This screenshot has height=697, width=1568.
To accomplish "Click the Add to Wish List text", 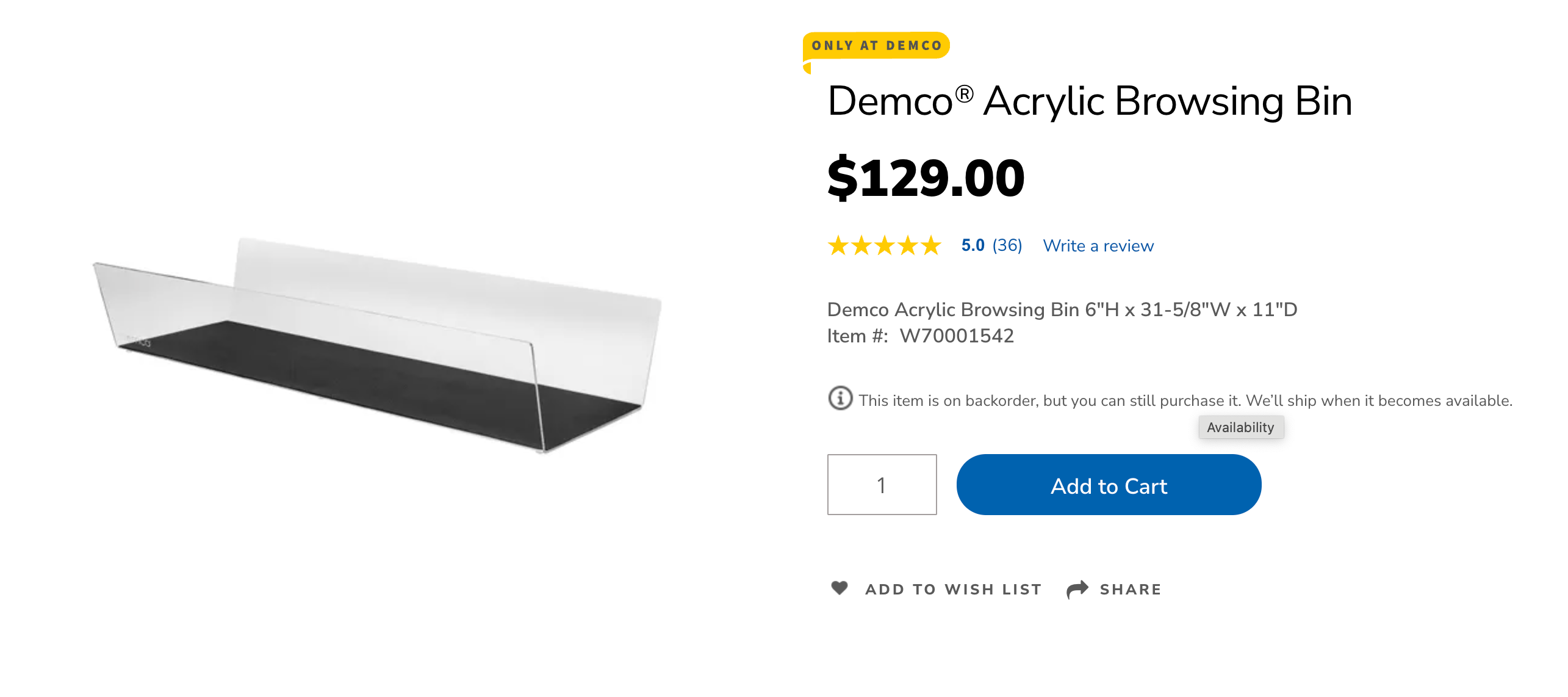I will pos(954,590).
